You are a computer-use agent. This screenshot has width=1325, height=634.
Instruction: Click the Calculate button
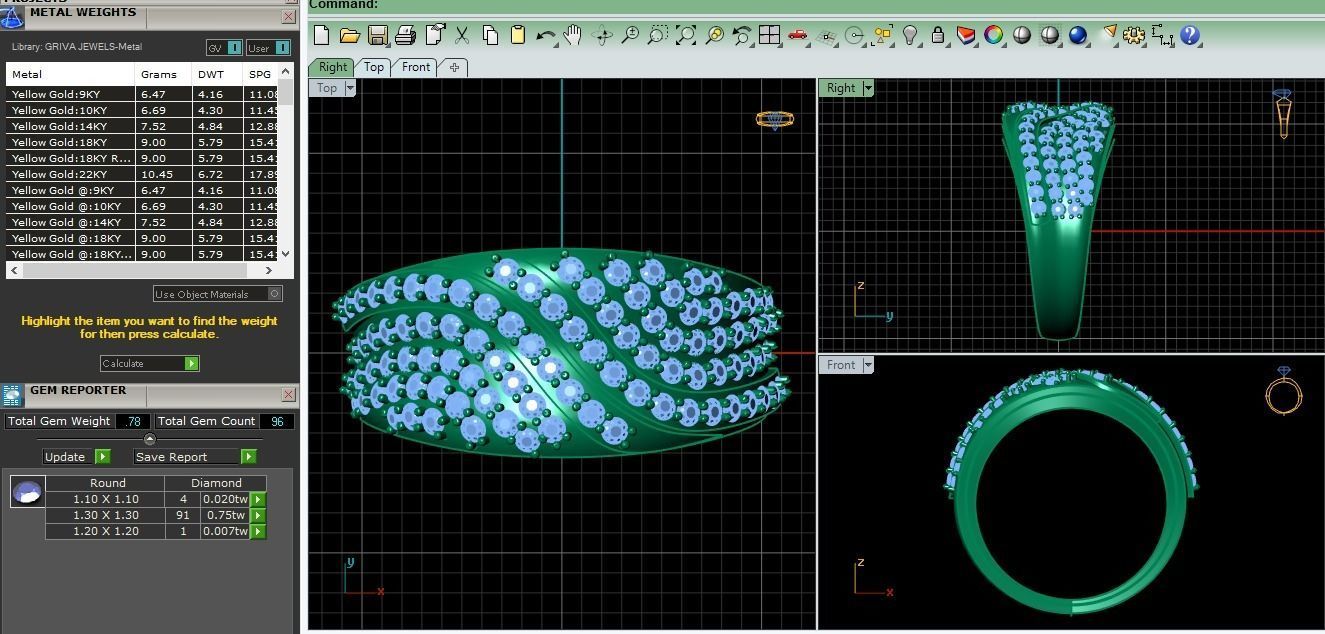point(150,363)
